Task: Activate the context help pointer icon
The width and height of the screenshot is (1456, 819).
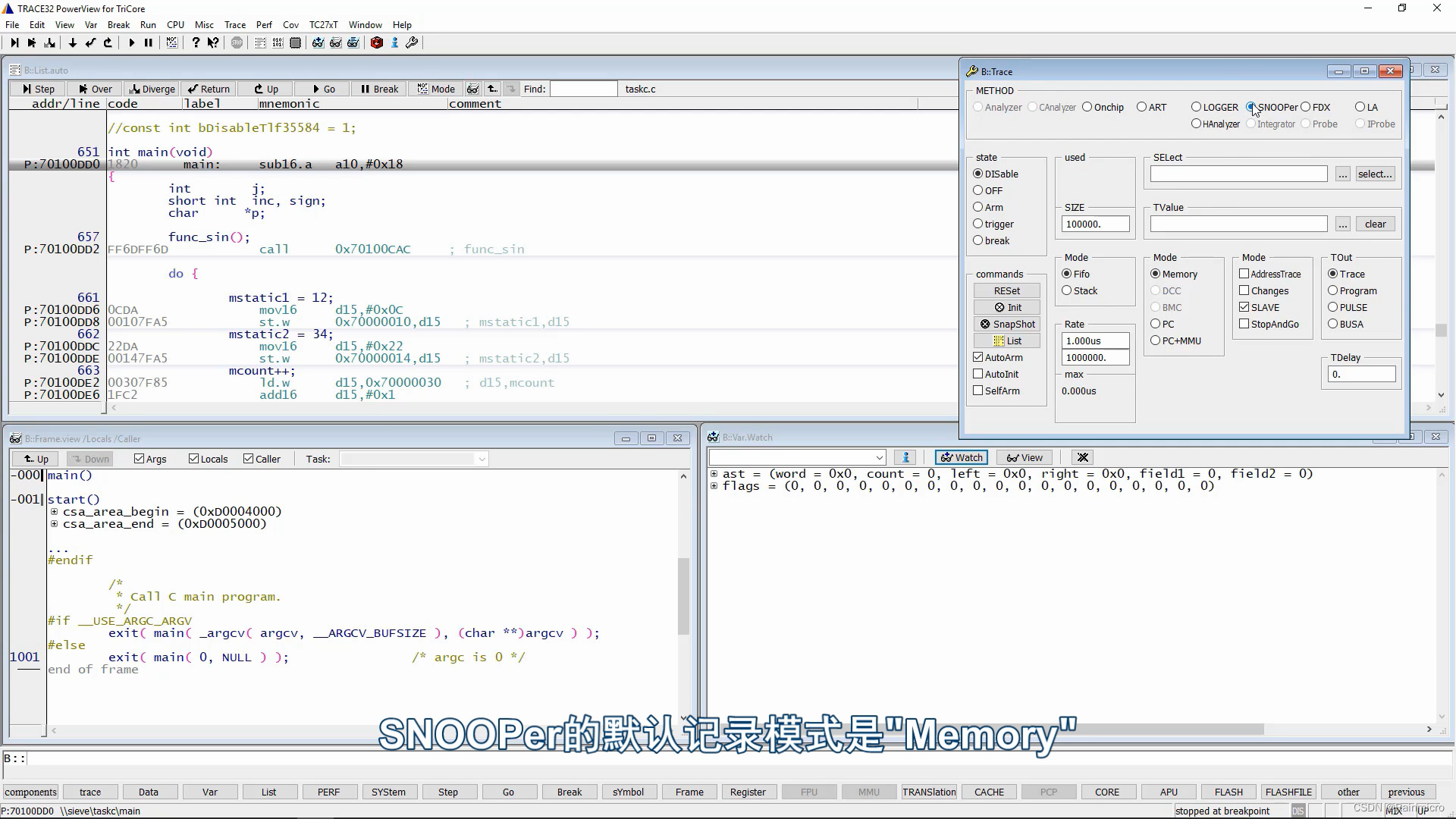Action: coord(213,43)
